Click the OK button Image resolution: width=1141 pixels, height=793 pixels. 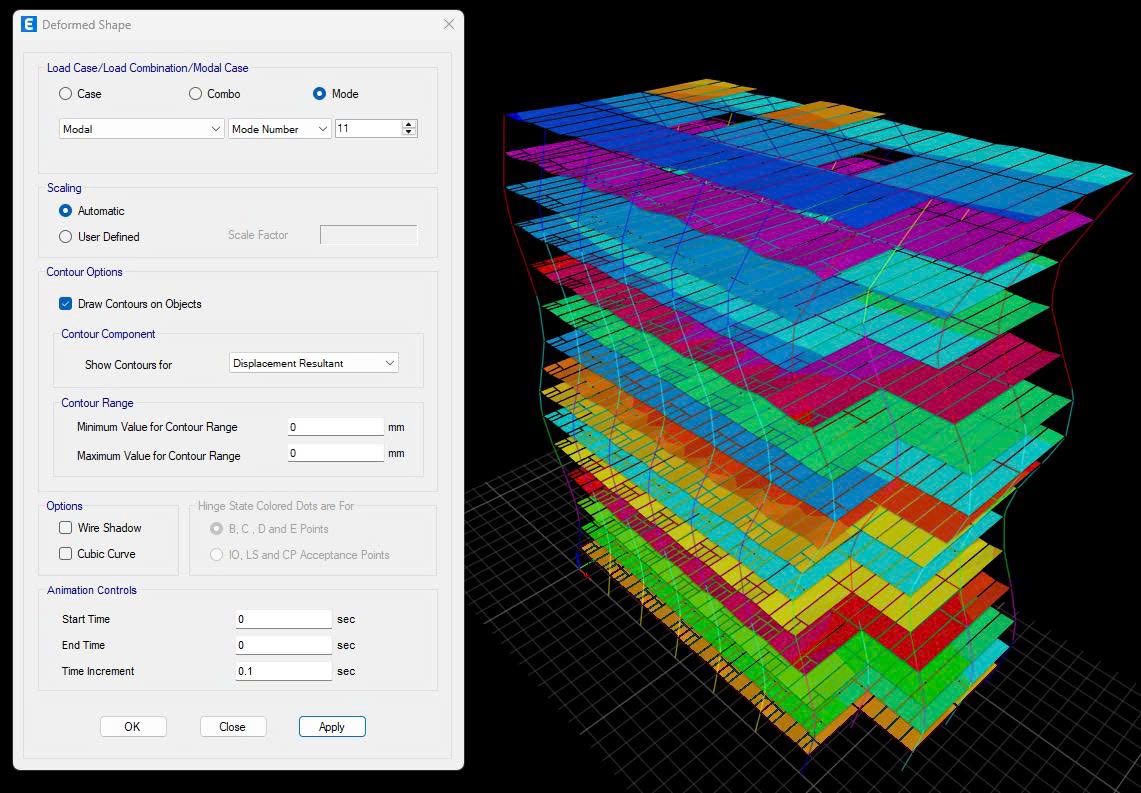click(x=133, y=727)
